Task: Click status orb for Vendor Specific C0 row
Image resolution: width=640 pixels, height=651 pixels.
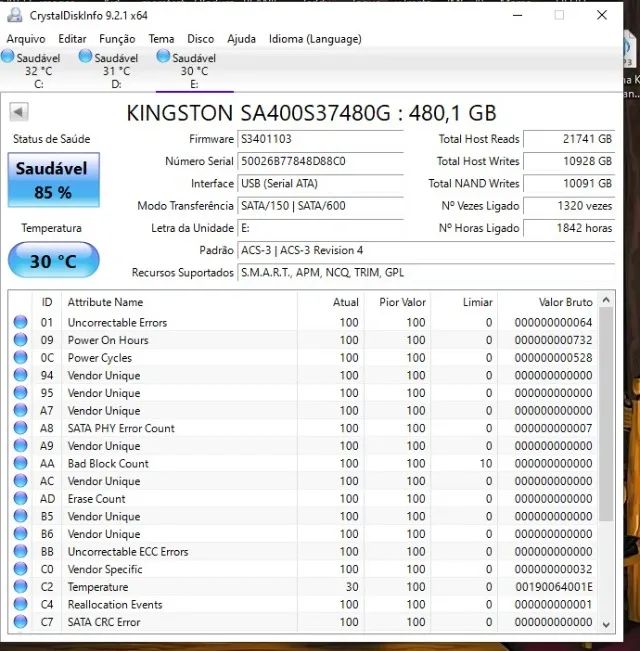Action: (20, 569)
